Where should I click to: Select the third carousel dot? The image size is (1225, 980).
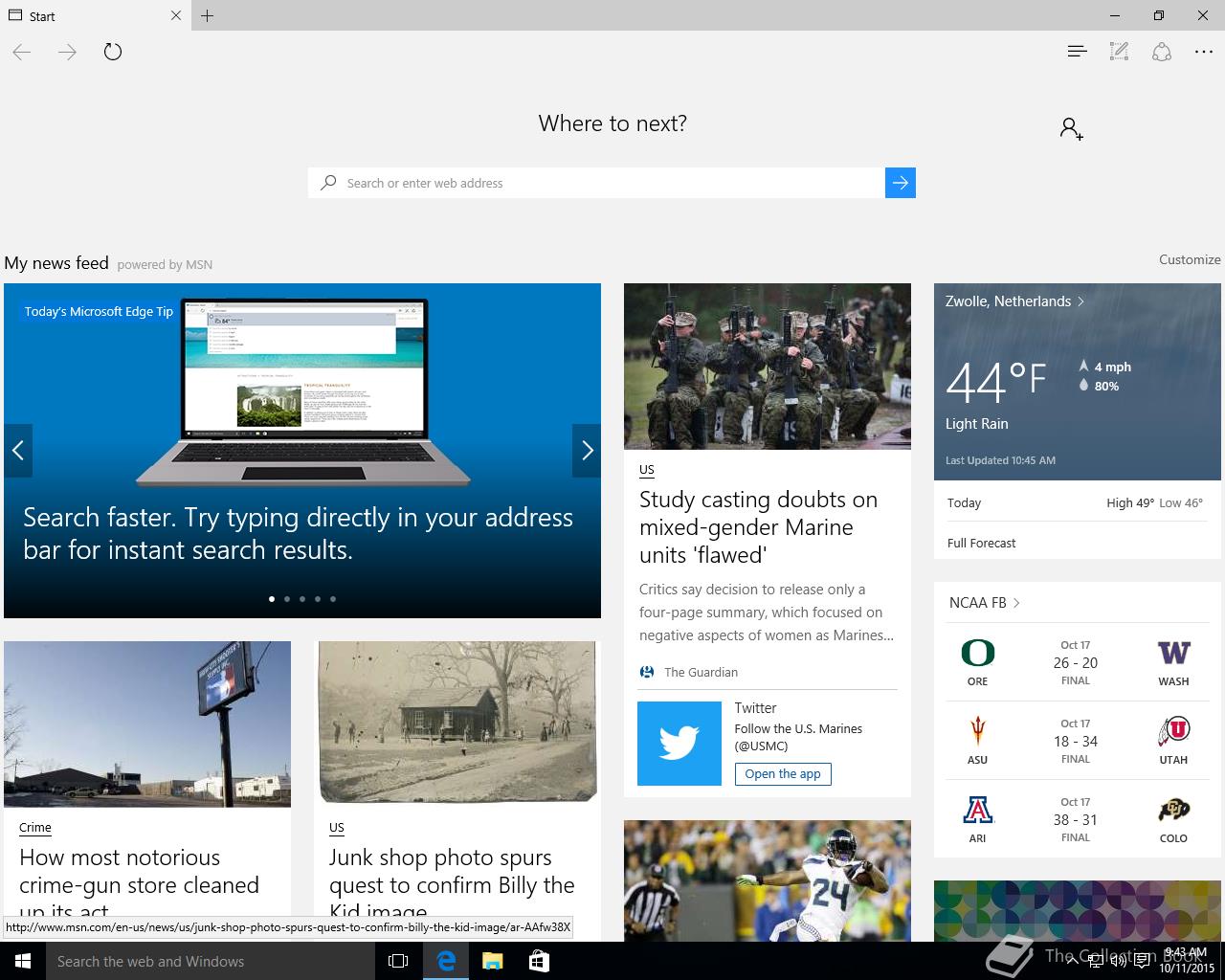pyautogui.click(x=302, y=599)
